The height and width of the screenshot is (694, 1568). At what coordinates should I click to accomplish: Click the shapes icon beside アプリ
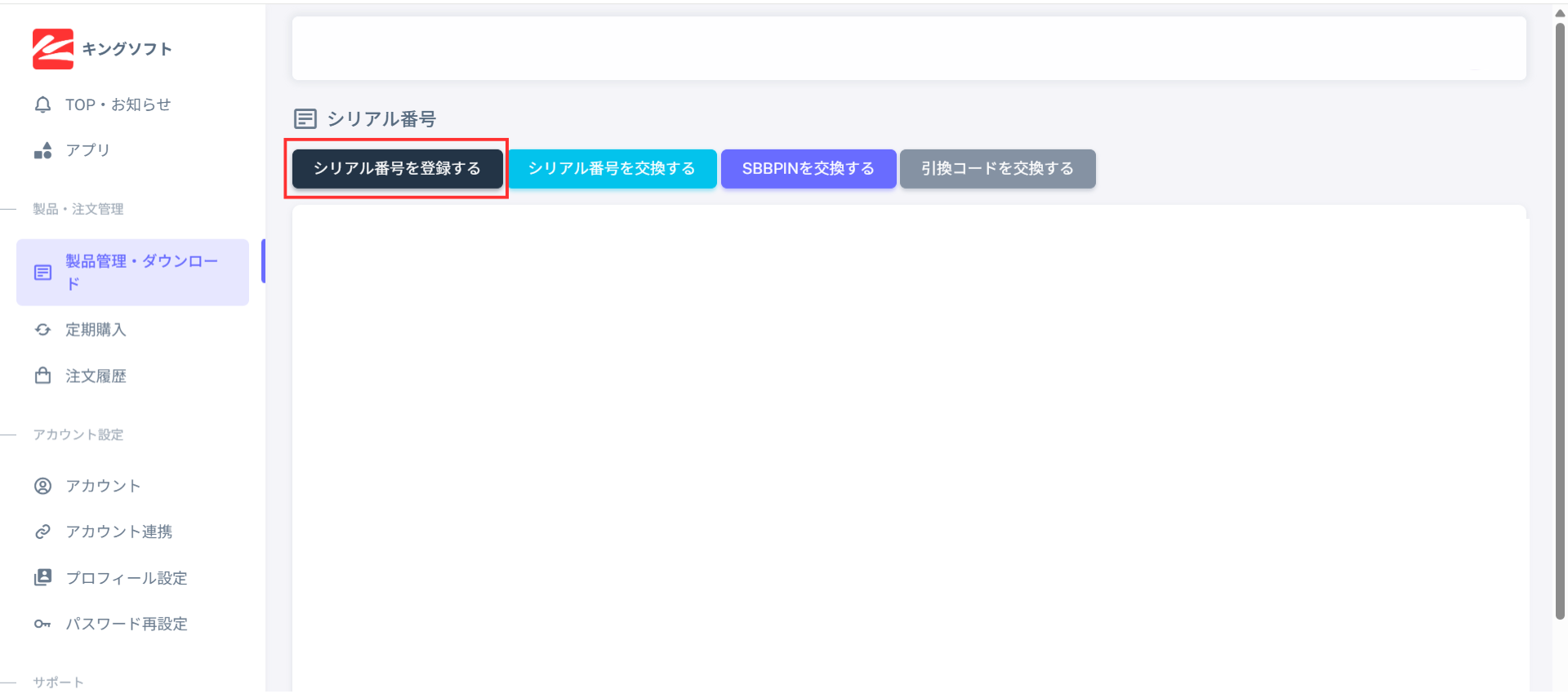coord(42,151)
